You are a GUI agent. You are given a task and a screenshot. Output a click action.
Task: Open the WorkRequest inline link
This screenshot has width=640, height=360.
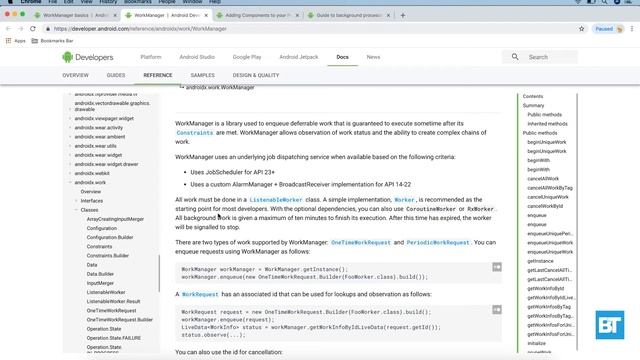(x=200, y=294)
